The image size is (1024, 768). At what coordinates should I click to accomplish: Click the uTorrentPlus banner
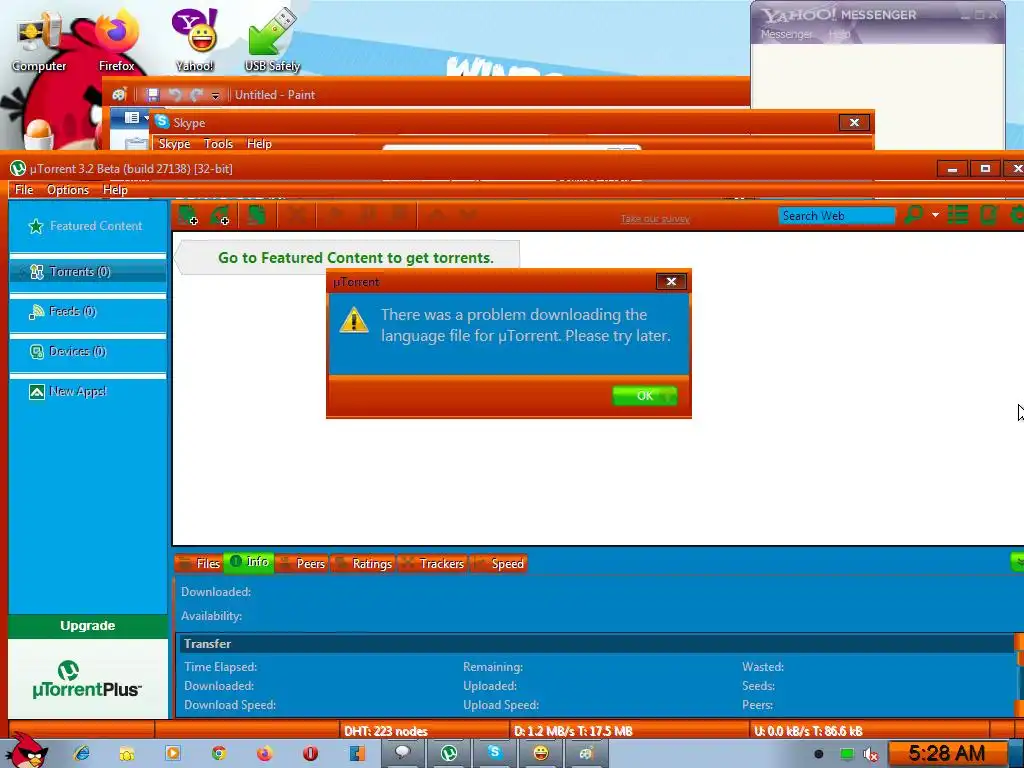click(x=88, y=679)
